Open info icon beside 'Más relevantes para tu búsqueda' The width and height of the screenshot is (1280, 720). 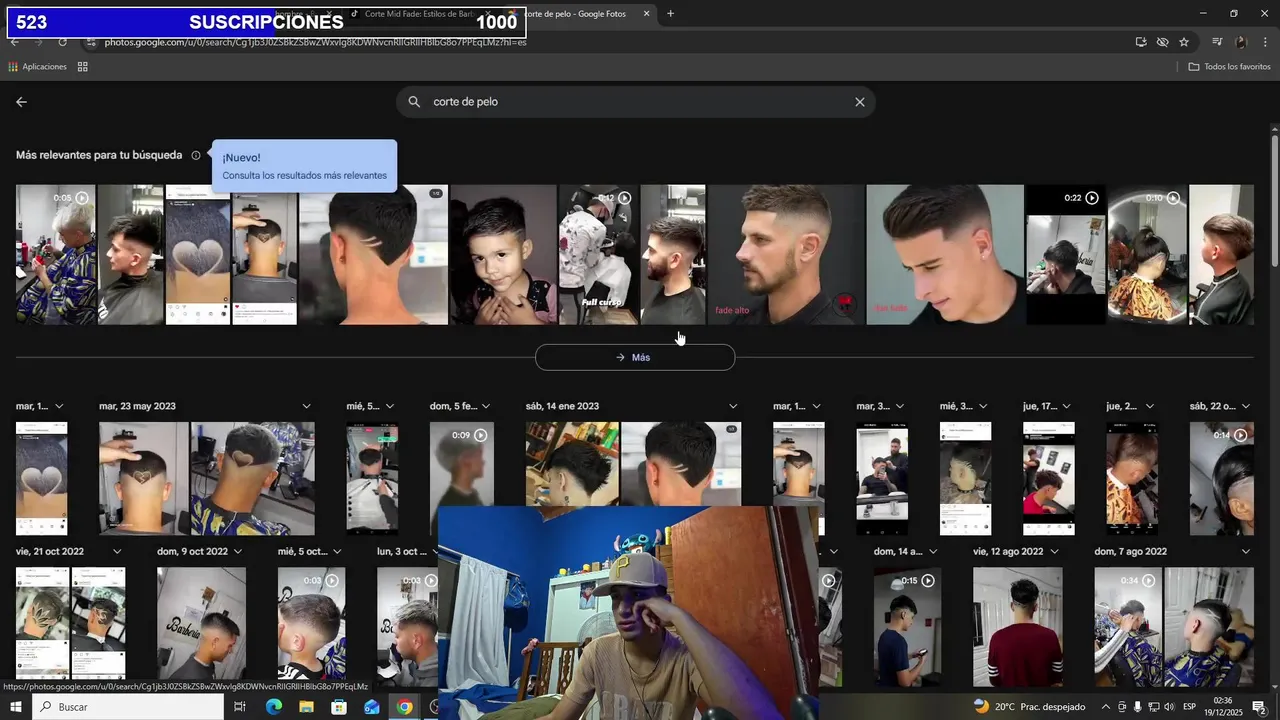[x=196, y=155]
